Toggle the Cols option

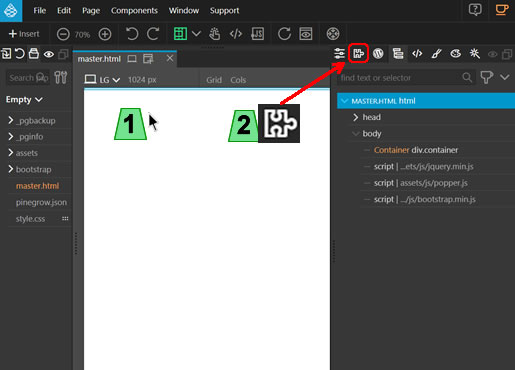[x=238, y=80]
